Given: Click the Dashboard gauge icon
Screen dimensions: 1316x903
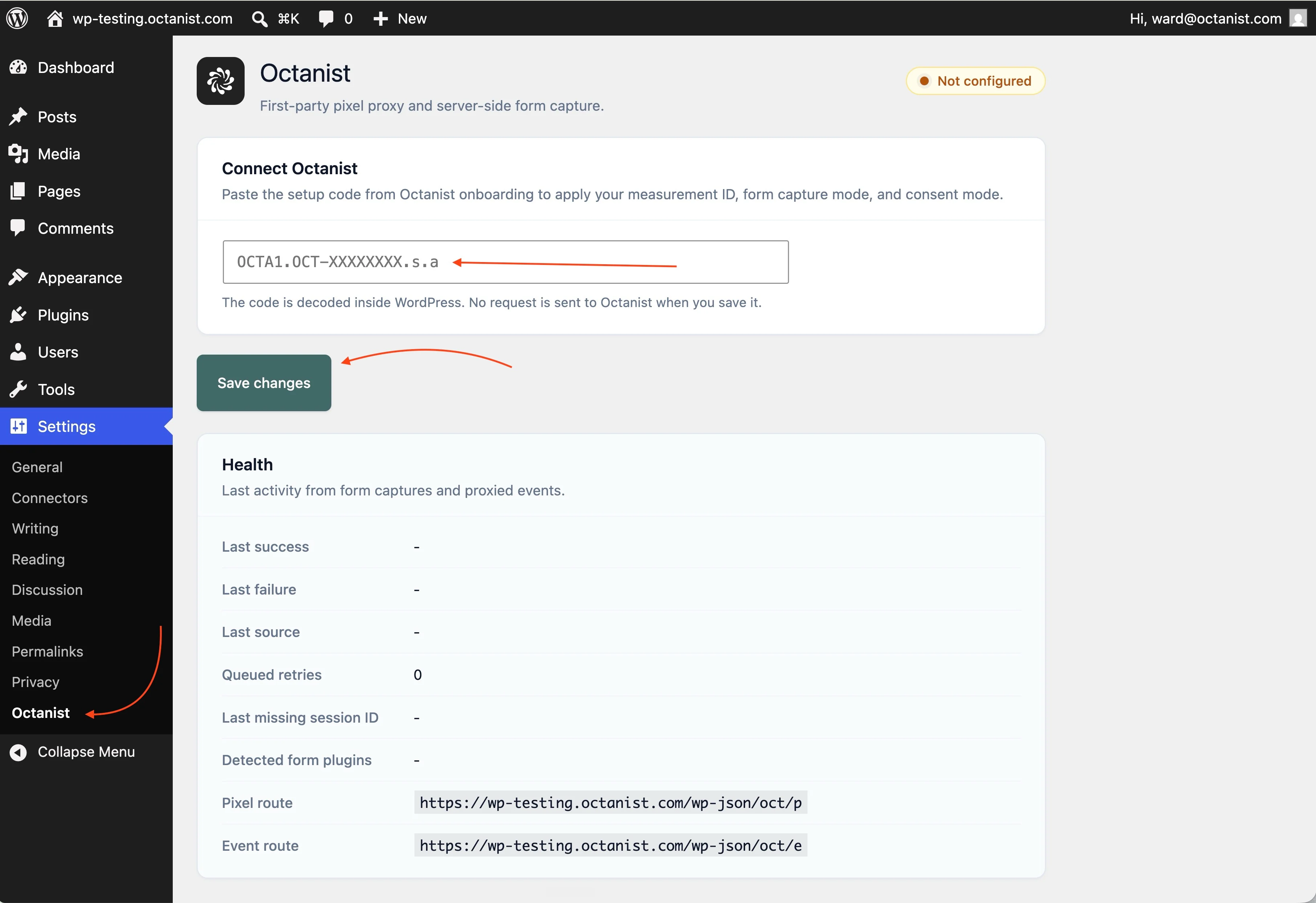Looking at the screenshot, I should (18, 68).
